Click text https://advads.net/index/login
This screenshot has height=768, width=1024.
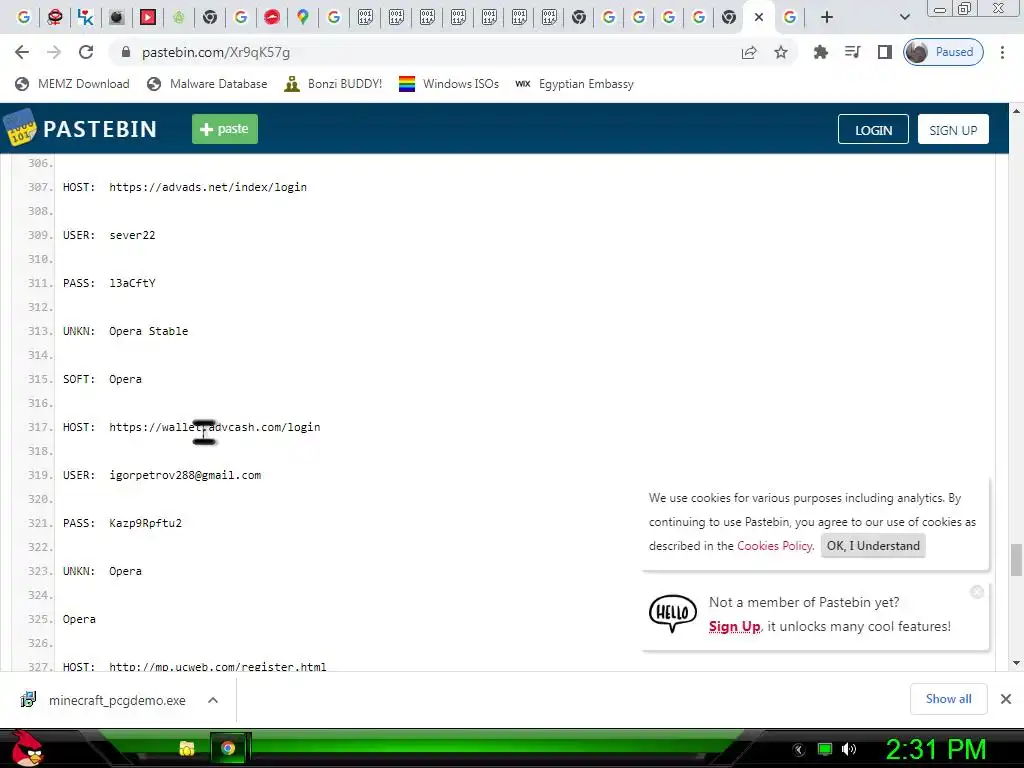click(x=208, y=187)
